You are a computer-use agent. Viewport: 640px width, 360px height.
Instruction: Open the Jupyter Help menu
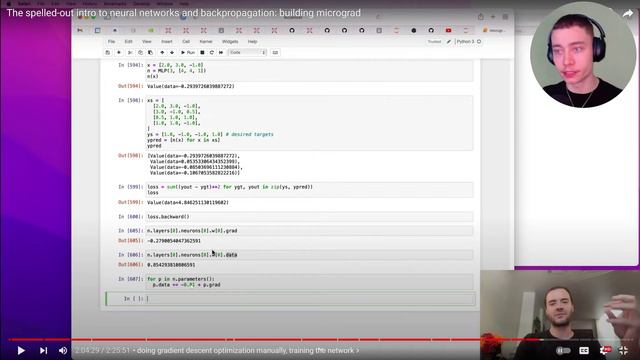coord(253,42)
